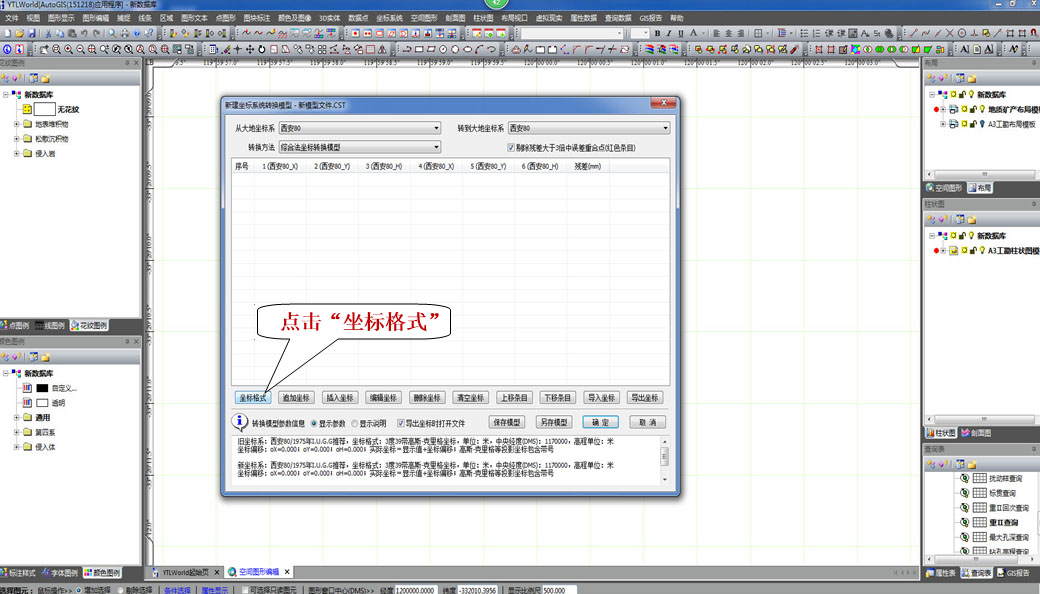The image size is (1040, 594).
Task: Toggle 导出坐标时打开文件 checkbox
Action: click(x=401, y=423)
